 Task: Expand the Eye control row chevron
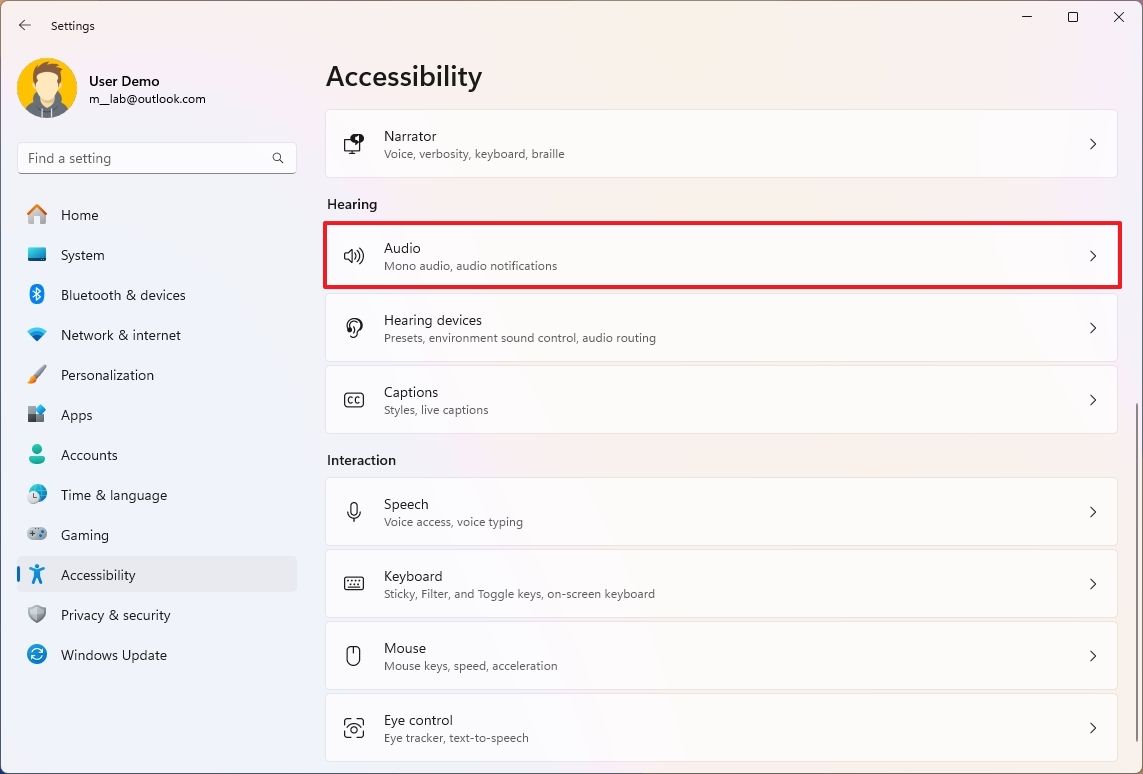pyautogui.click(x=1092, y=727)
